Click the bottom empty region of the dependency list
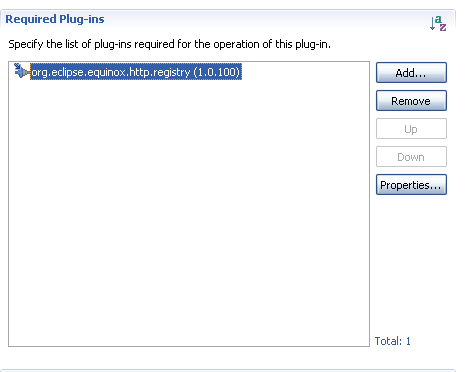Screen dimensions: 466x372 [189, 317]
